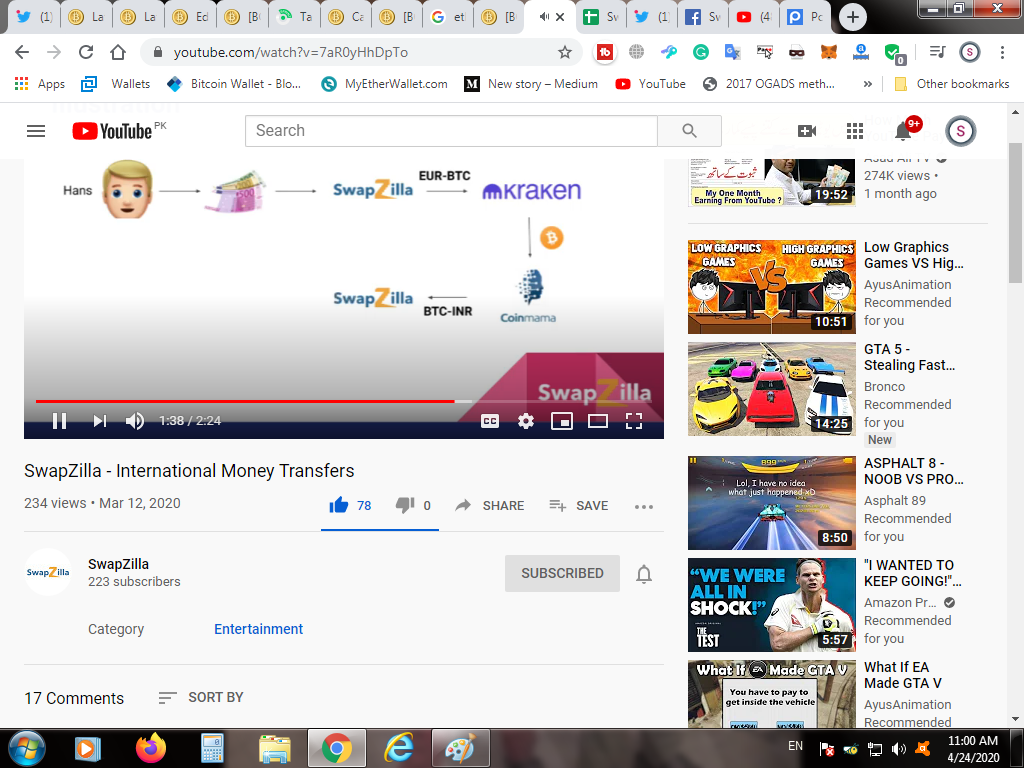Screen dimensions: 1024x768
Task: Open YouTube notifications bell
Action: click(903, 131)
